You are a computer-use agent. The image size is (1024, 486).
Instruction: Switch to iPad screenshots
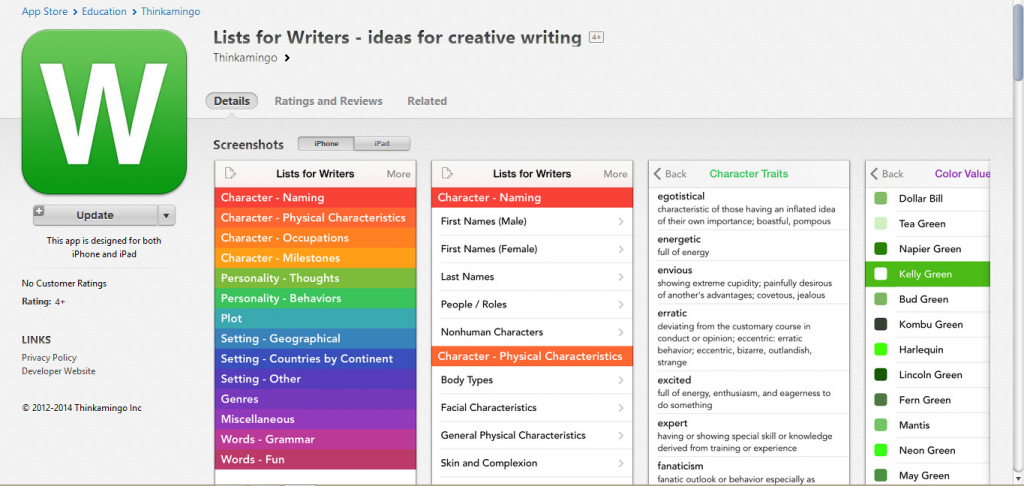(x=382, y=144)
